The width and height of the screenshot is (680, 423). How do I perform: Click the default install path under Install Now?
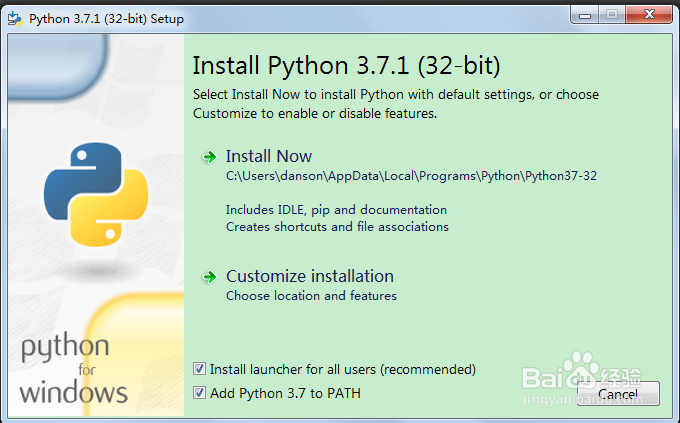point(411,176)
